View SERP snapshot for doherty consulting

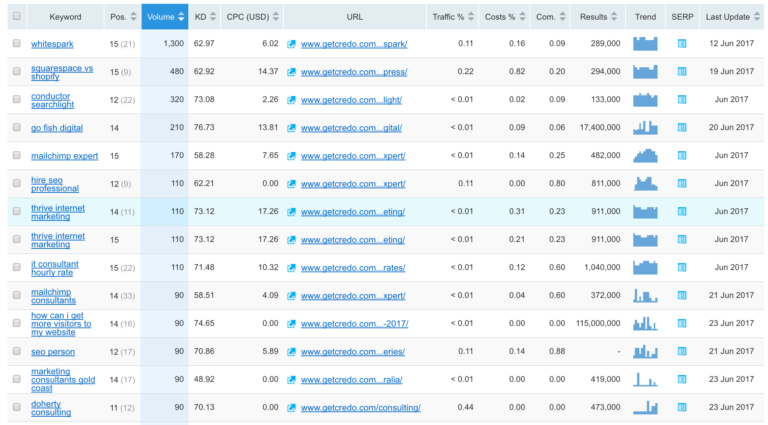[x=682, y=407]
